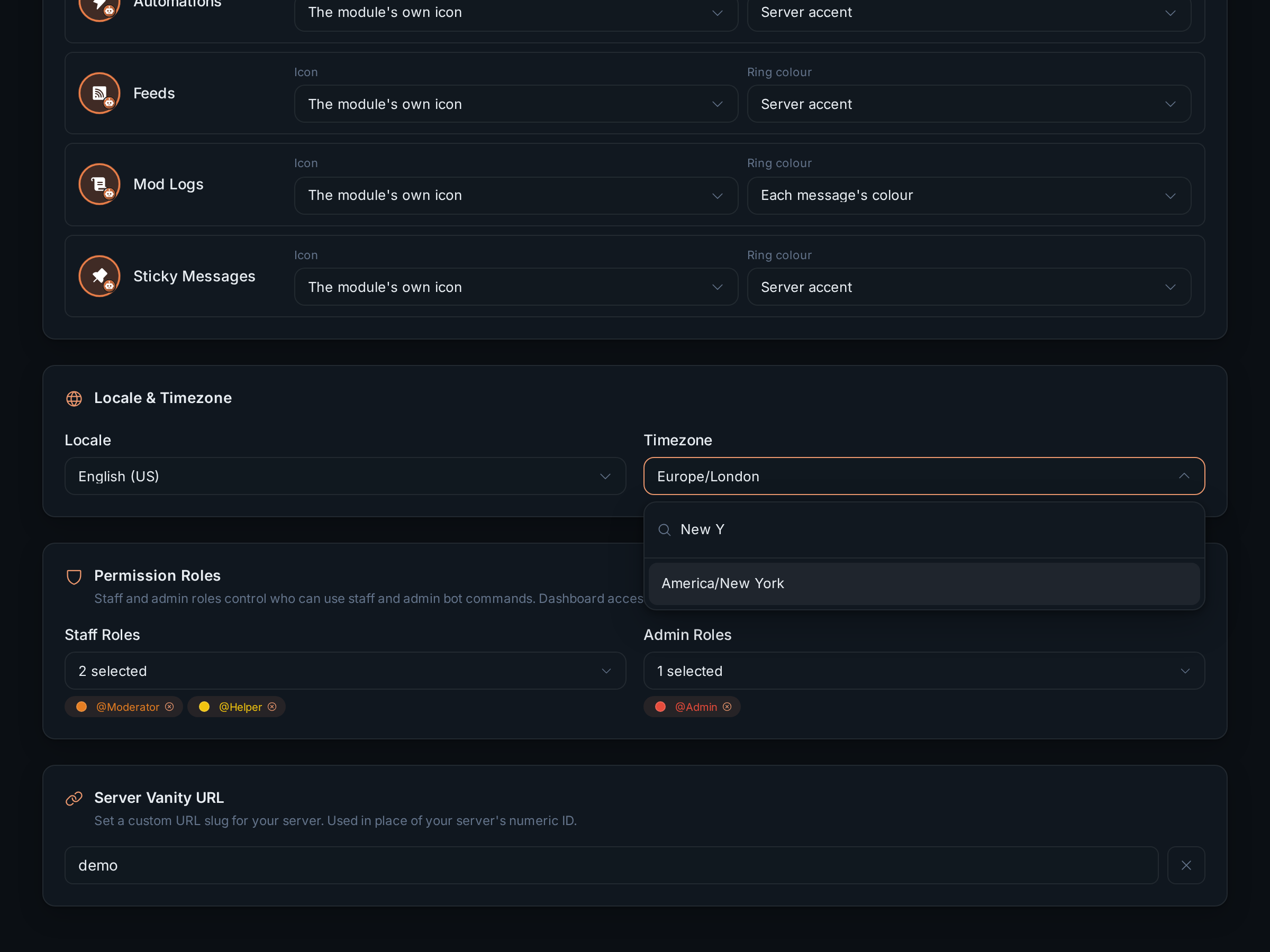Click the yellow @Helper colour dot
Image resolution: width=1270 pixels, height=952 pixels.
pos(204,707)
